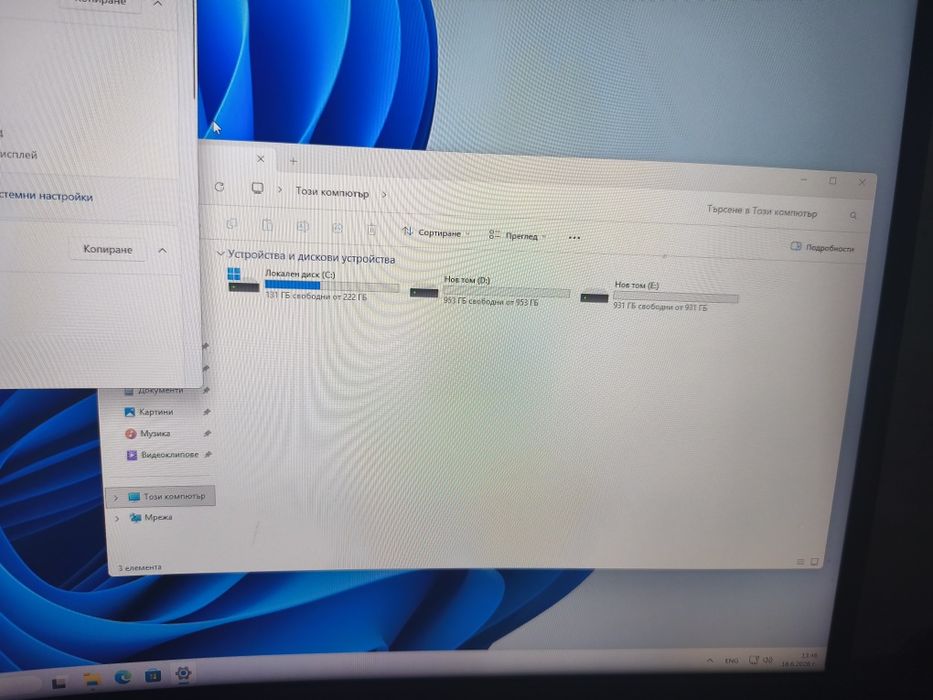Open the three-dot more options menu

click(574, 238)
